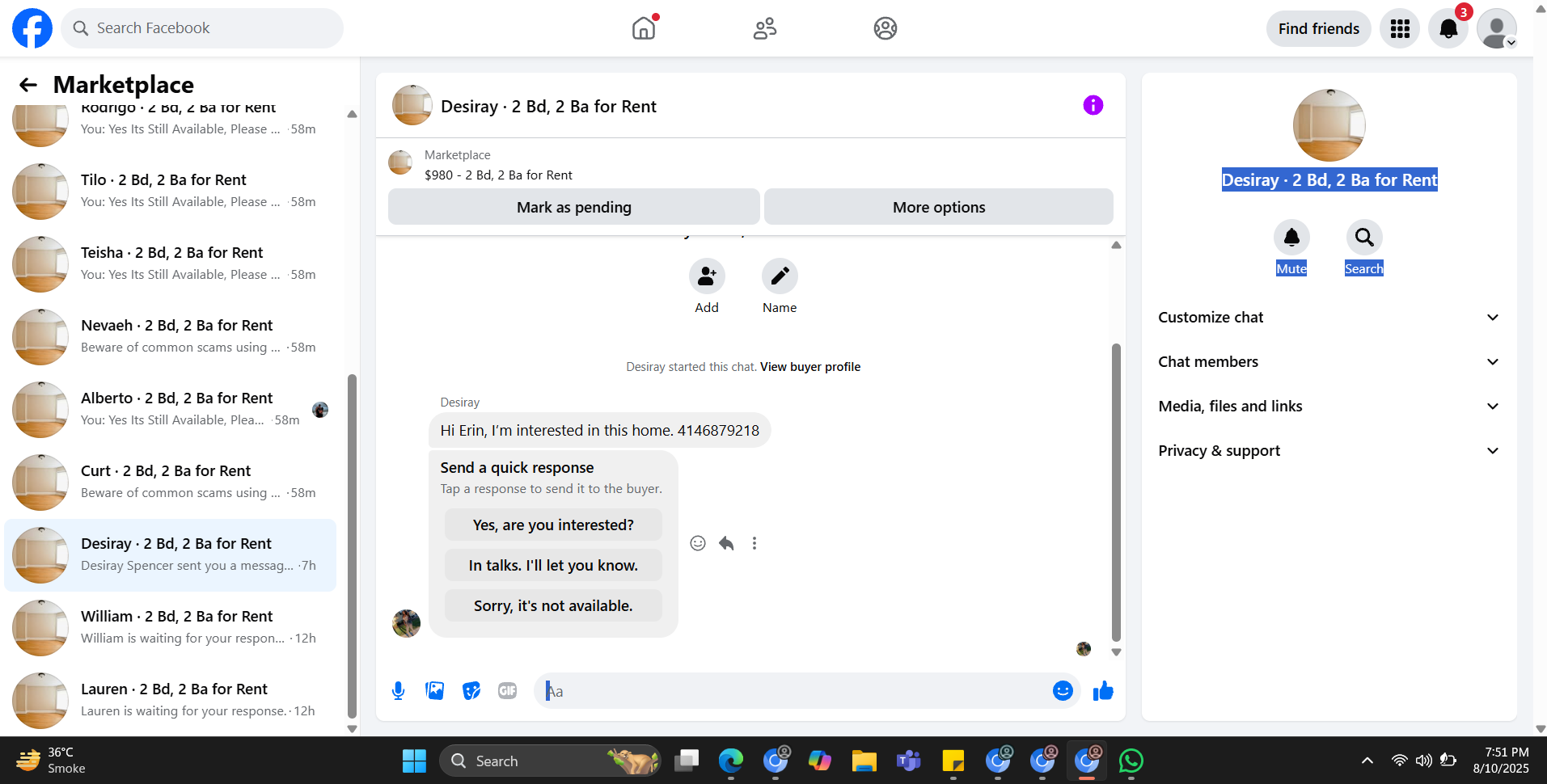Open the weather widget showing 36°C Smoke

[x=50, y=761]
